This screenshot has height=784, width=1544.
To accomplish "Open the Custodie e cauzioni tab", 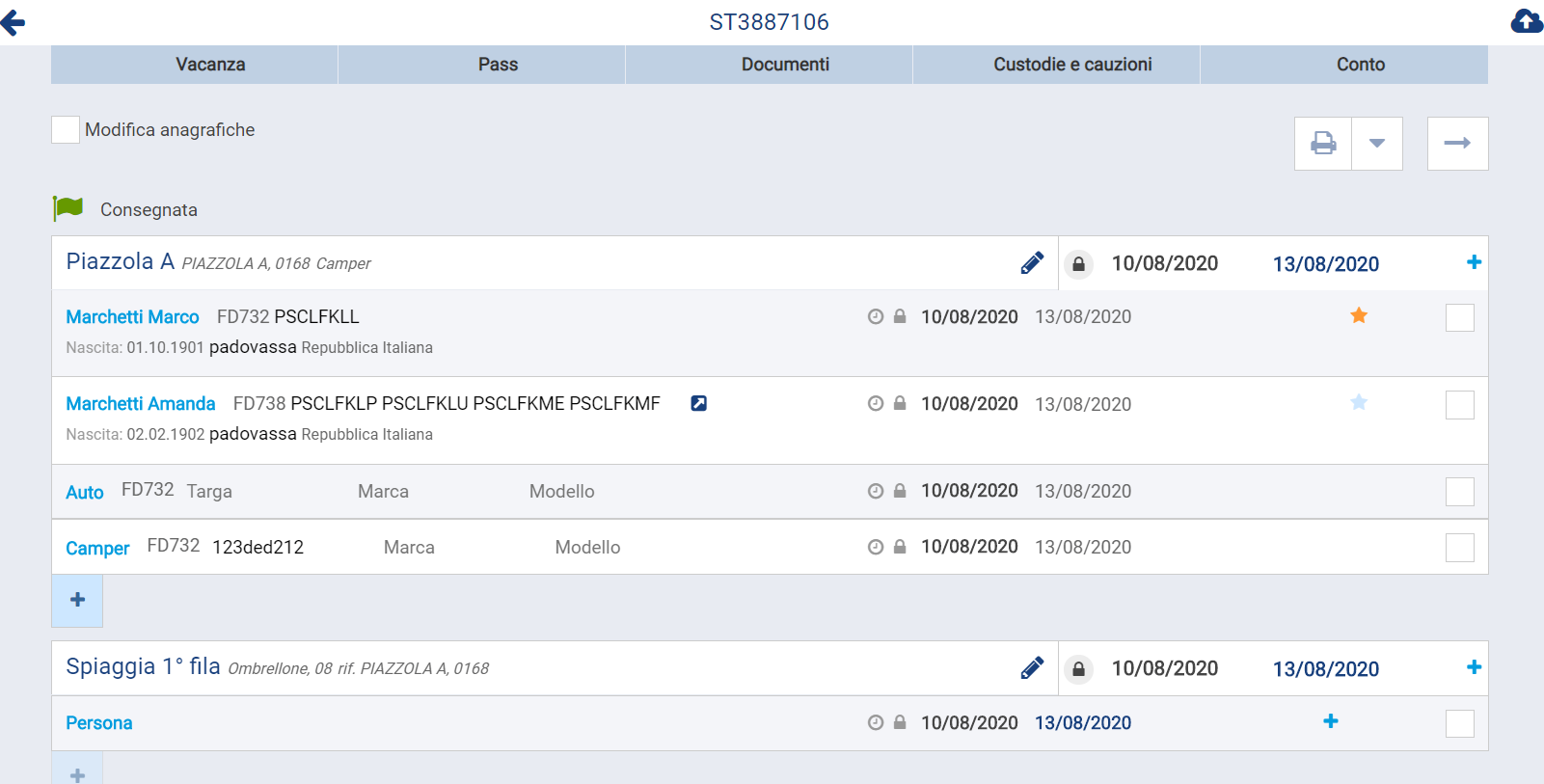I will point(1072,65).
